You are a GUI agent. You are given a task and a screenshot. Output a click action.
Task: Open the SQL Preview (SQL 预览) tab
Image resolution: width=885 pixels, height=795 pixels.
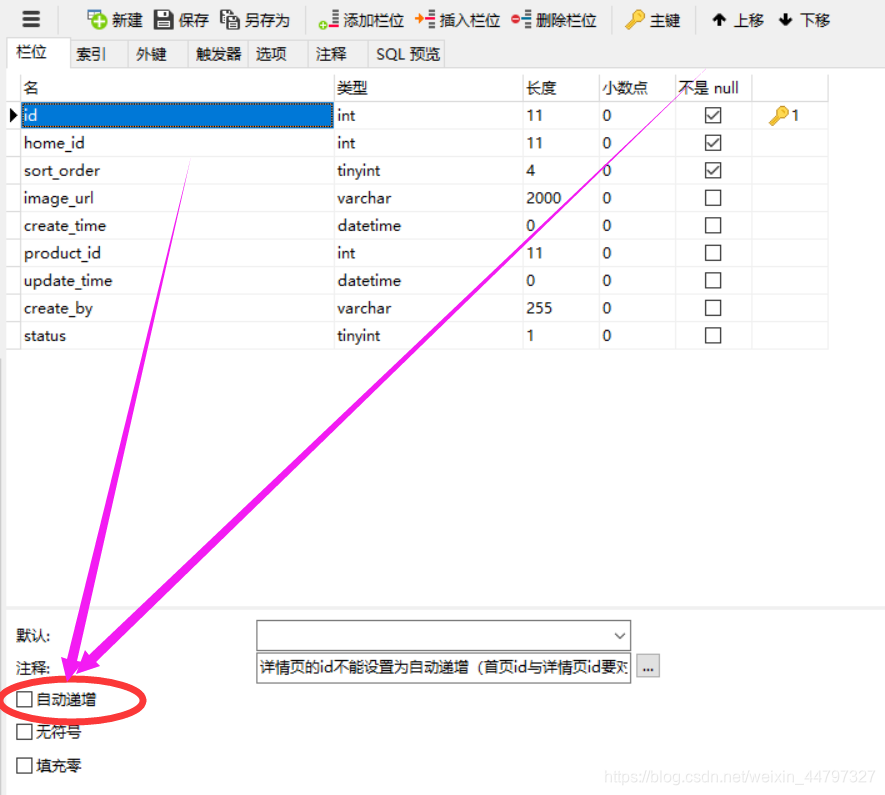407,54
